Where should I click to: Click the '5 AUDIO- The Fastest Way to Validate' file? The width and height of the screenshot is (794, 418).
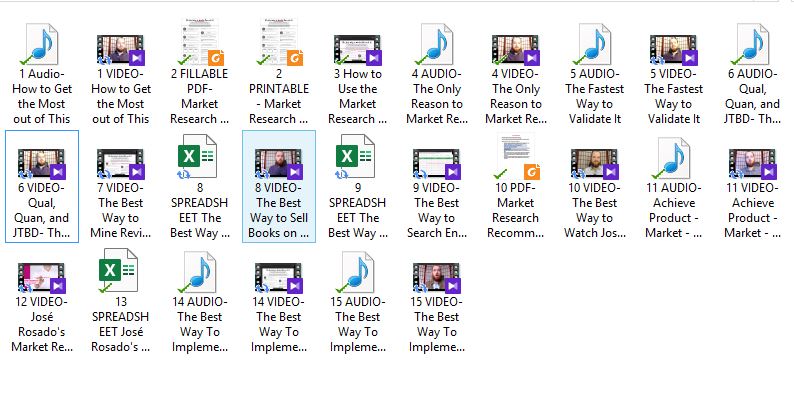point(595,45)
